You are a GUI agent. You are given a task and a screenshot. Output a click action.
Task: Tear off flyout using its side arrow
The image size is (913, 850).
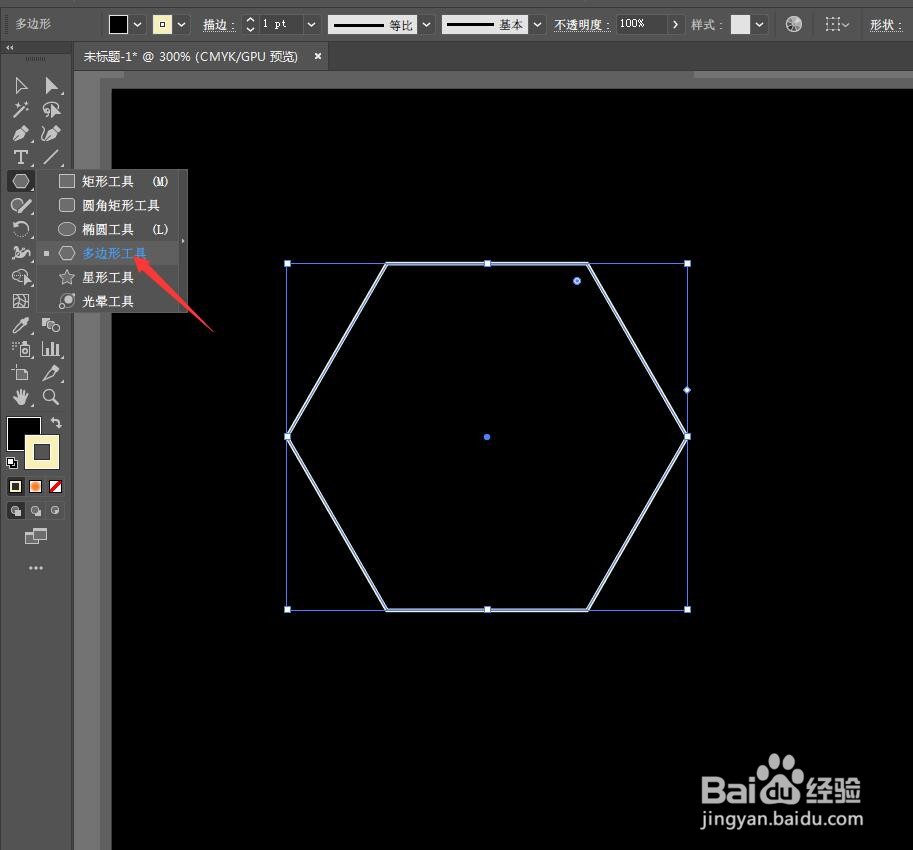click(183, 240)
